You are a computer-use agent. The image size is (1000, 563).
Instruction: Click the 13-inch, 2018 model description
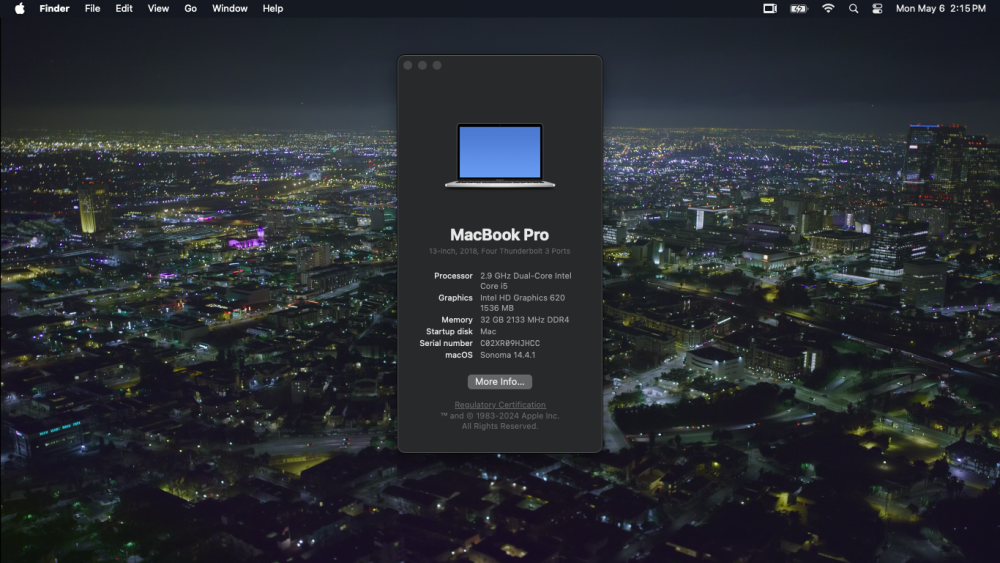click(499, 251)
